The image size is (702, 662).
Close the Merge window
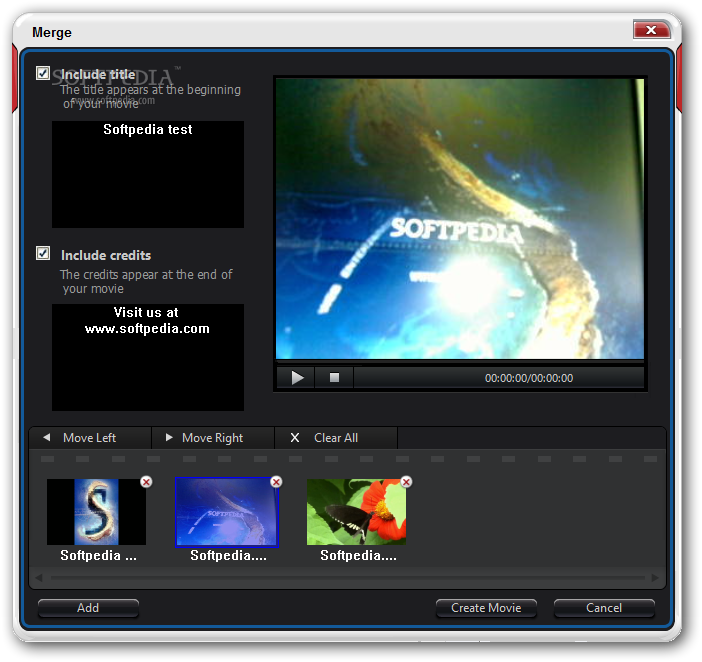[x=651, y=30]
